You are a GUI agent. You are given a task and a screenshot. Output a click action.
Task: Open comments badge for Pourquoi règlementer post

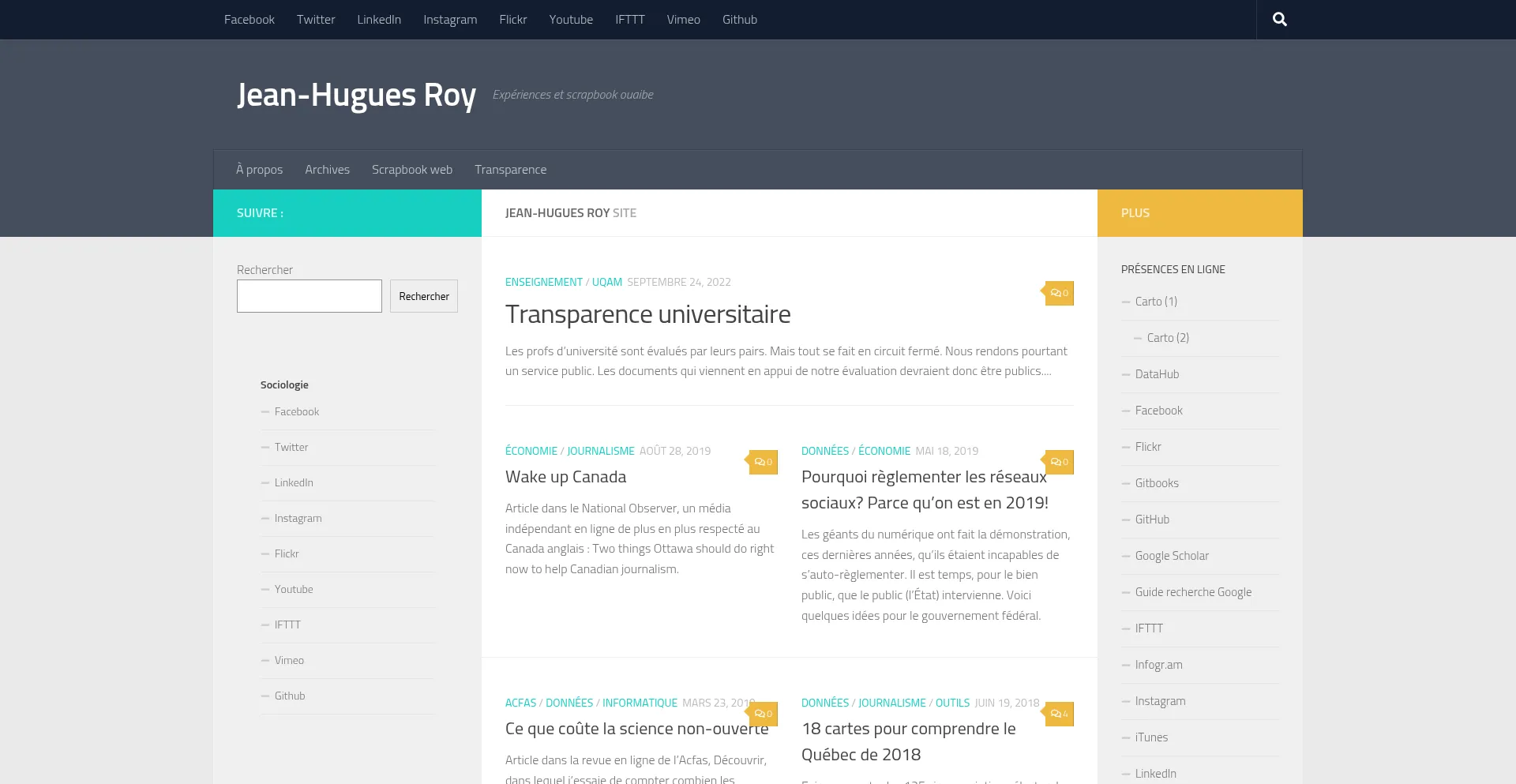[x=1059, y=462]
